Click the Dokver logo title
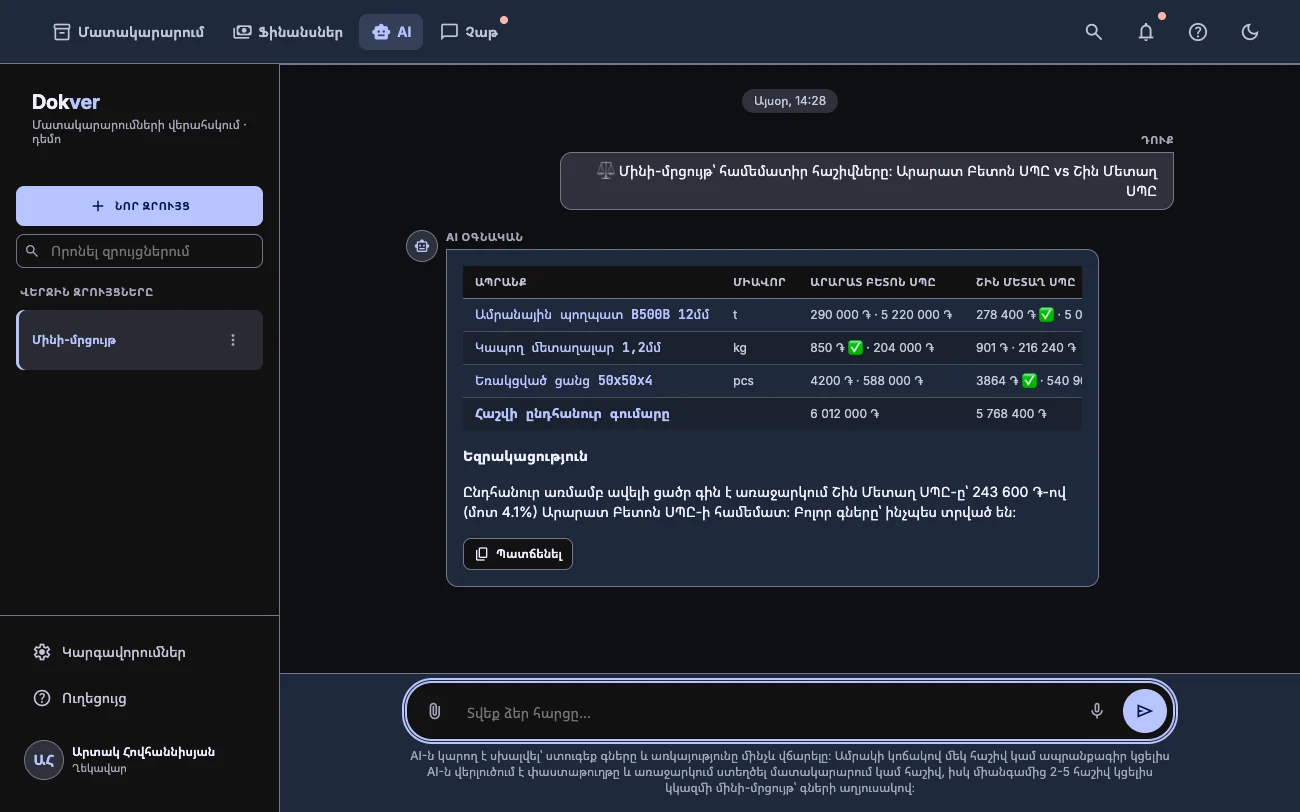 66,102
